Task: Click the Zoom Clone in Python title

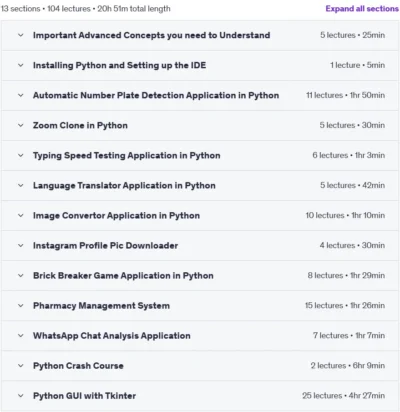Action: tap(80, 125)
